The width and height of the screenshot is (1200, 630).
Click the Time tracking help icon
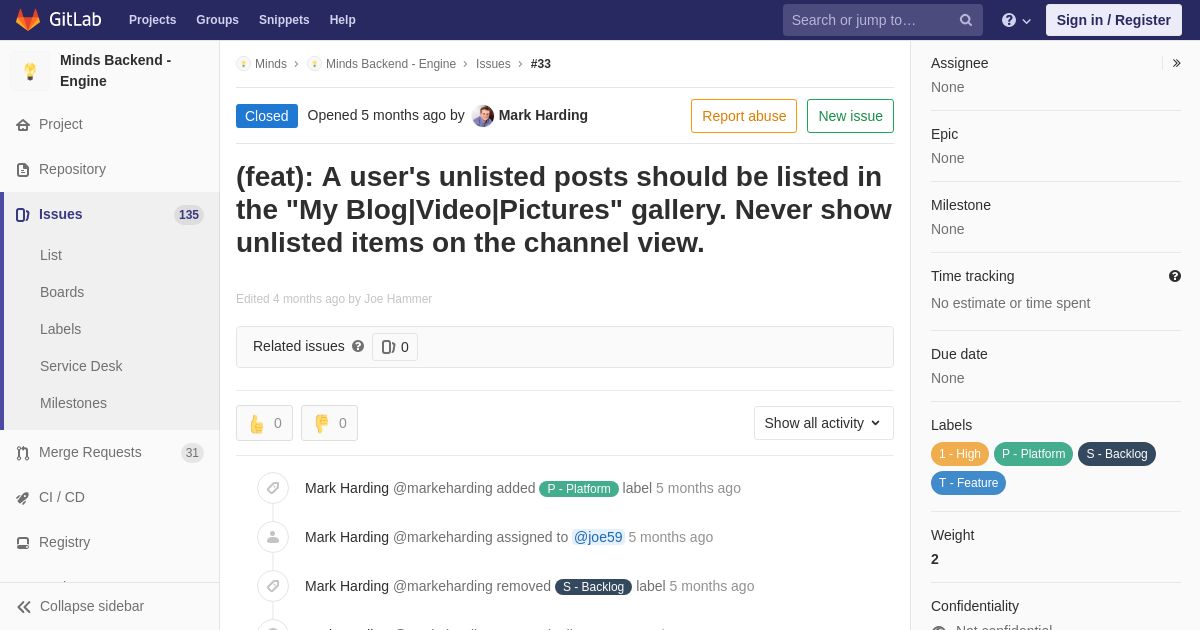[x=1174, y=276]
